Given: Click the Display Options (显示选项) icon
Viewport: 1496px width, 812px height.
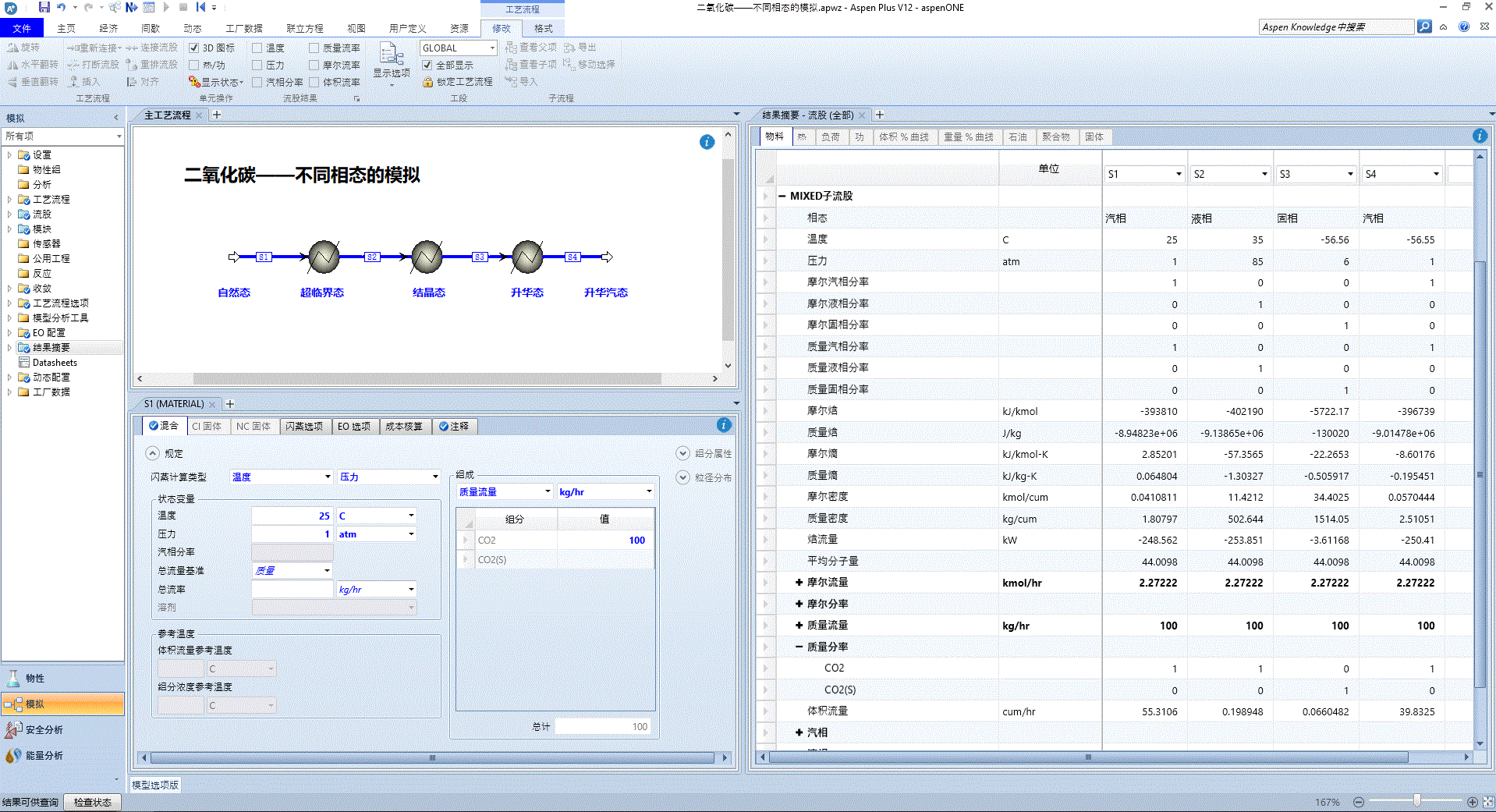Looking at the screenshot, I should click(x=391, y=54).
